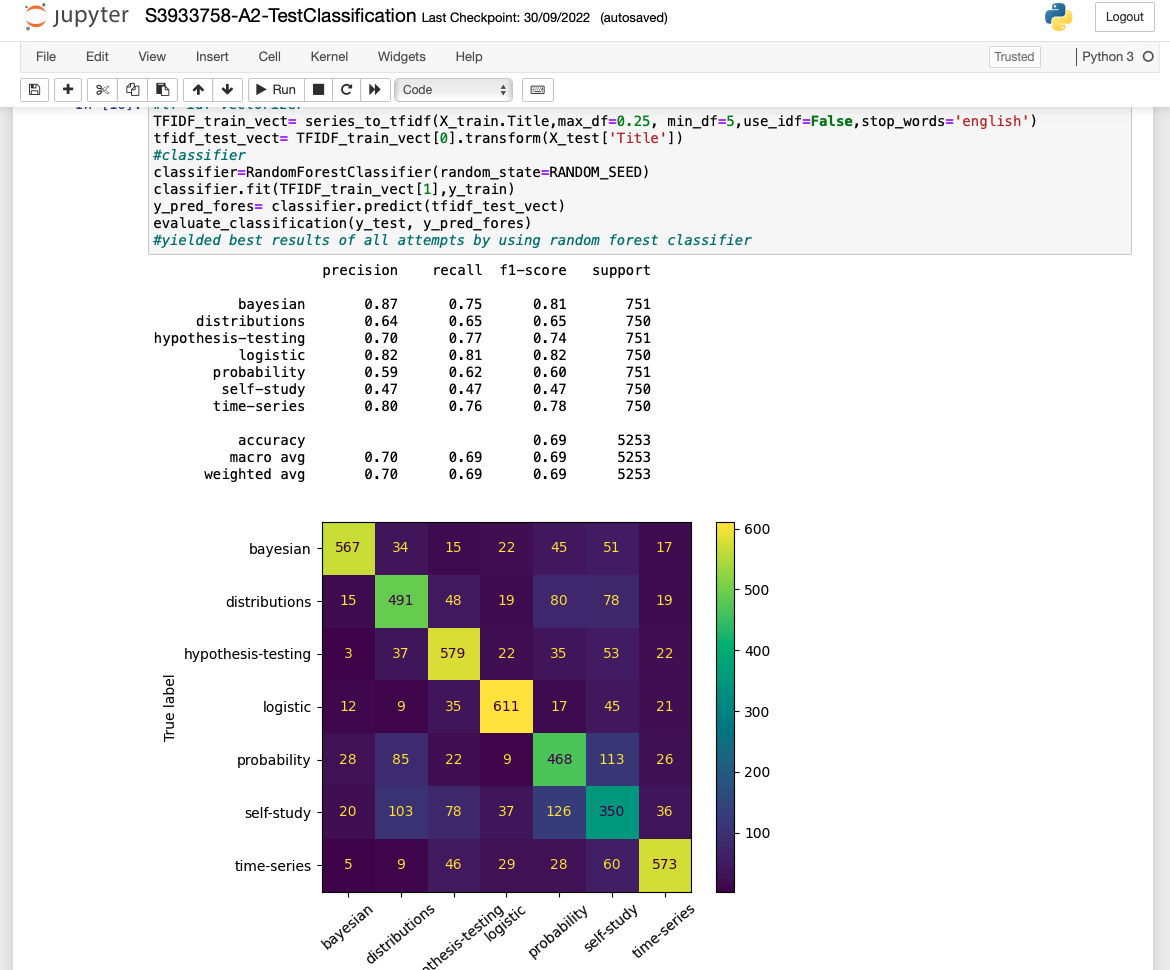The height and width of the screenshot is (970, 1170).
Task: Click the save and checkpoint icon
Action: [x=34, y=90]
